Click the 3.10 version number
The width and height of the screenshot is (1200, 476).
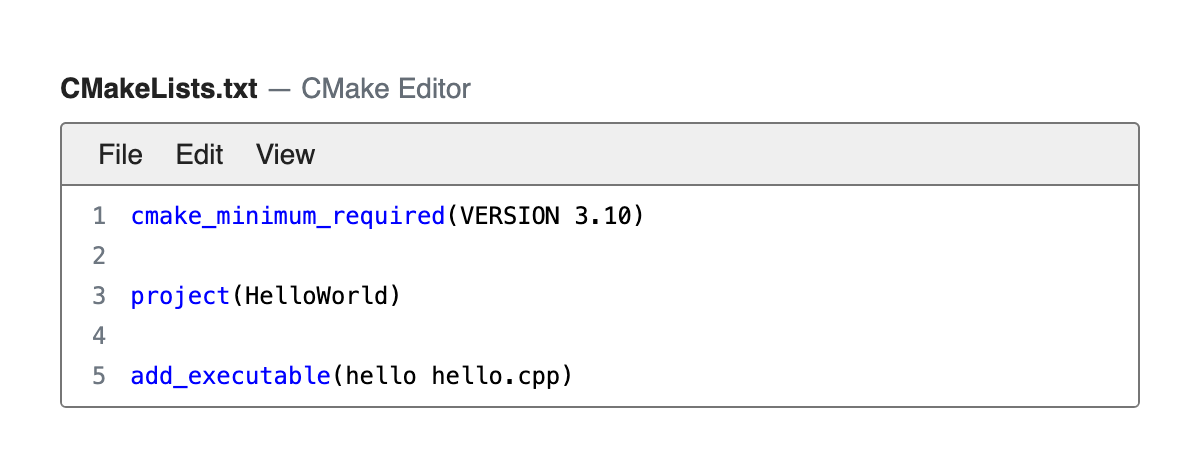click(600, 216)
